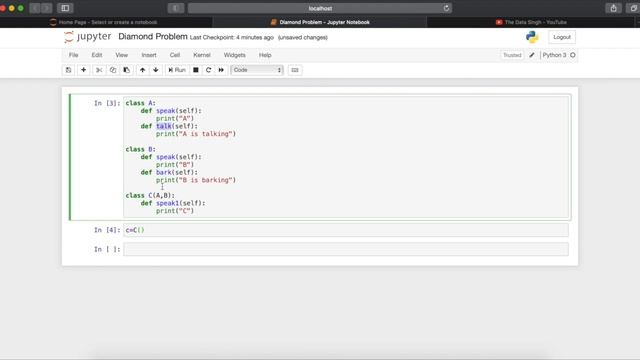The image size is (640, 360).
Task: Cut selected cells with scissors icon
Action: pyautogui.click(x=99, y=70)
